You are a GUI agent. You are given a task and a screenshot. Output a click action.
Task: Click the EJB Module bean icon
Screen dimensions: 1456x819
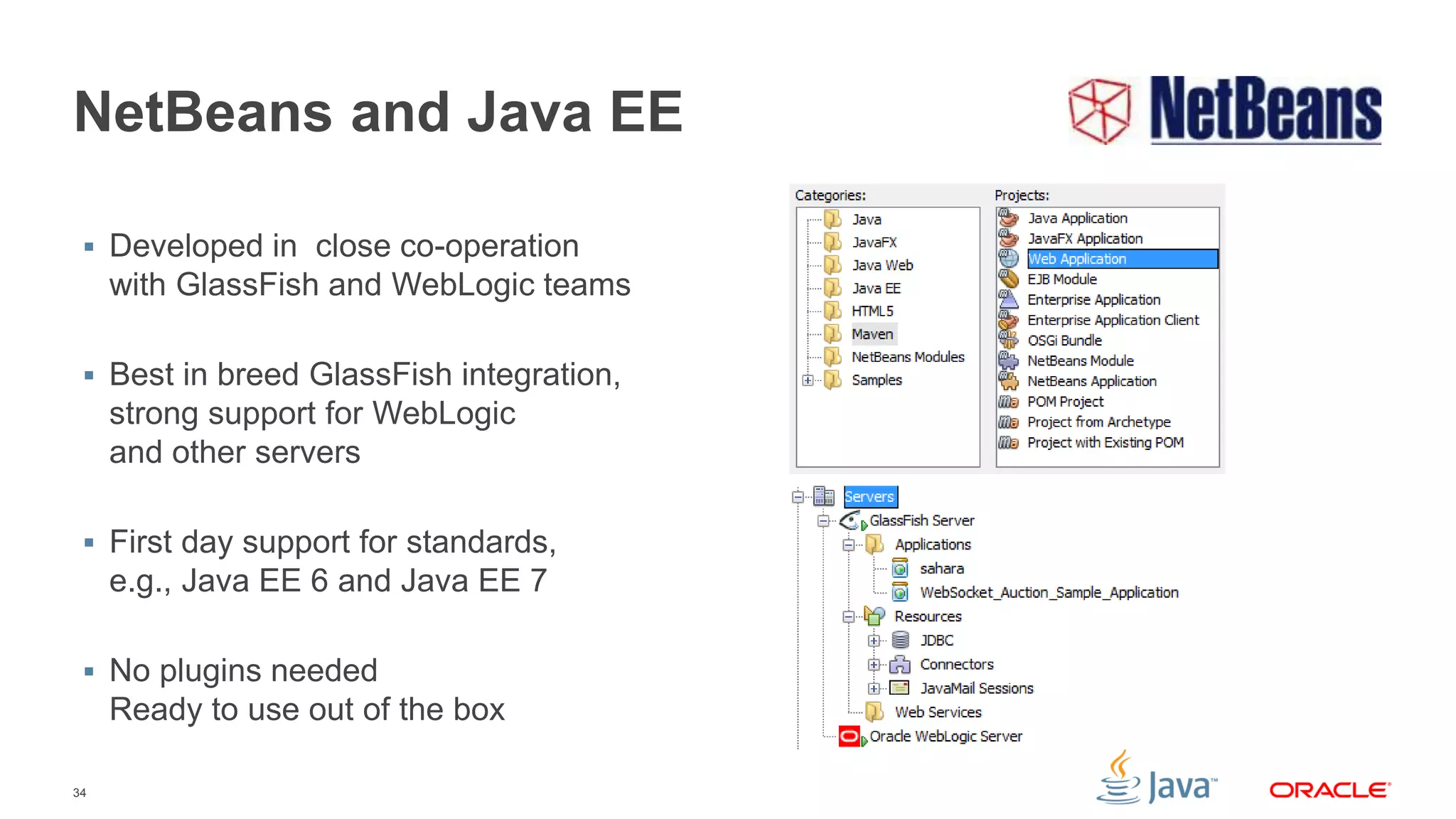(1008, 279)
